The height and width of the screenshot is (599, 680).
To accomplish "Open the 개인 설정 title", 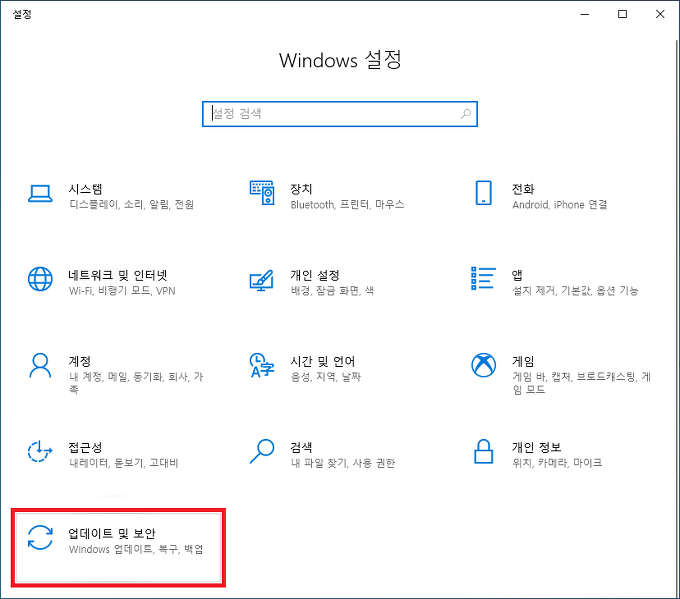I will [x=315, y=275].
